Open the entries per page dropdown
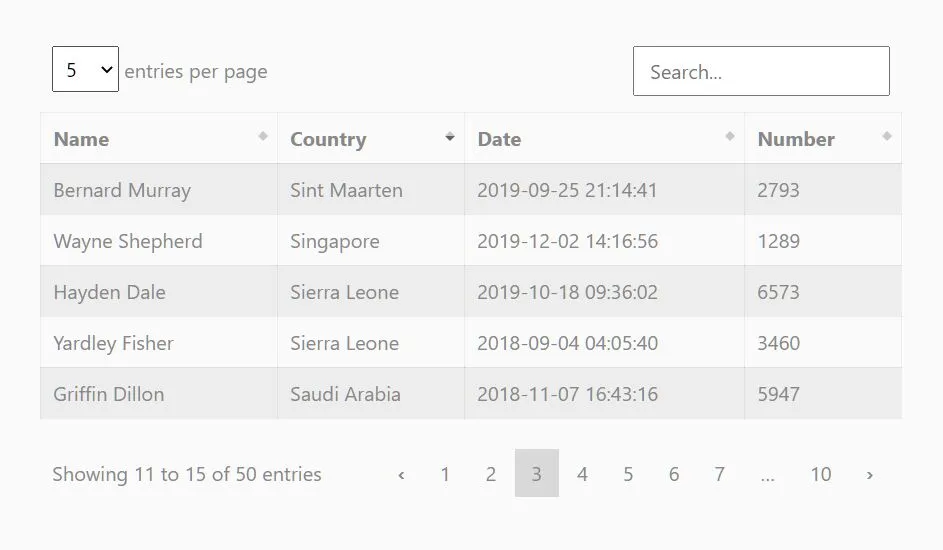Screen dimensions: 943x550 [85, 69]
